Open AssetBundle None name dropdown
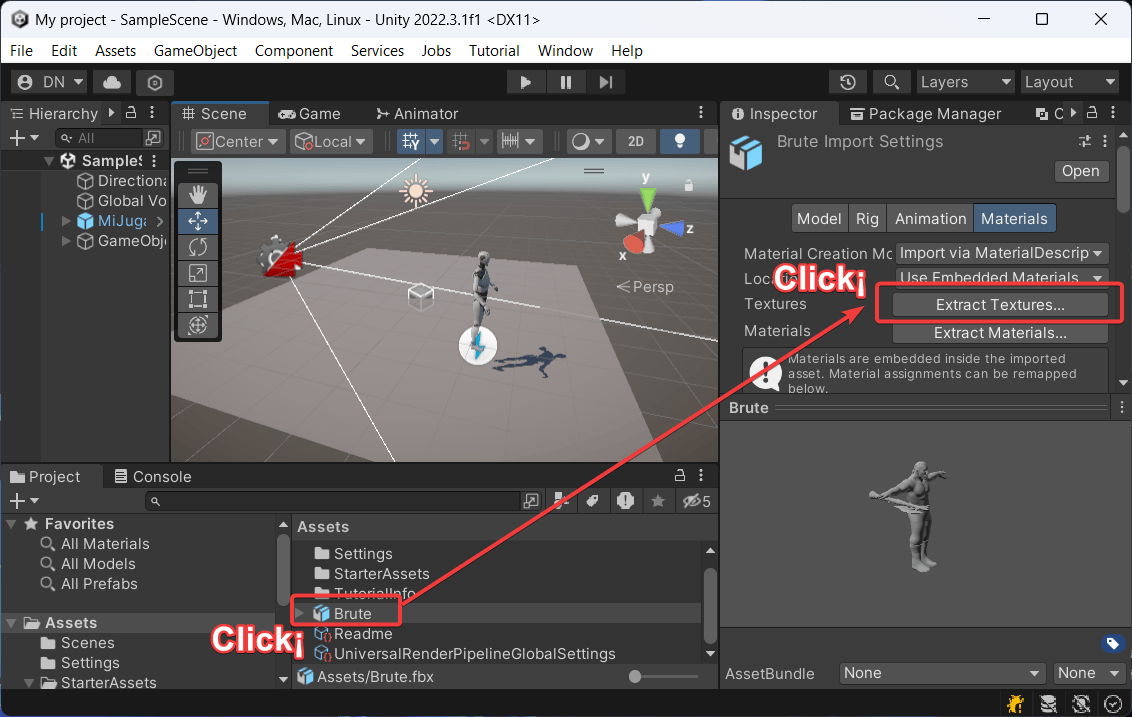 tap(942, 673)
